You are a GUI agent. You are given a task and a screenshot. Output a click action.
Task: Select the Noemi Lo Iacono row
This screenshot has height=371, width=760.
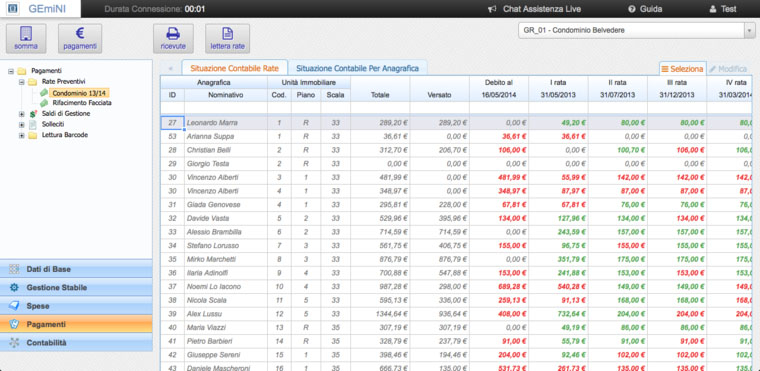(x=456, y=287)
